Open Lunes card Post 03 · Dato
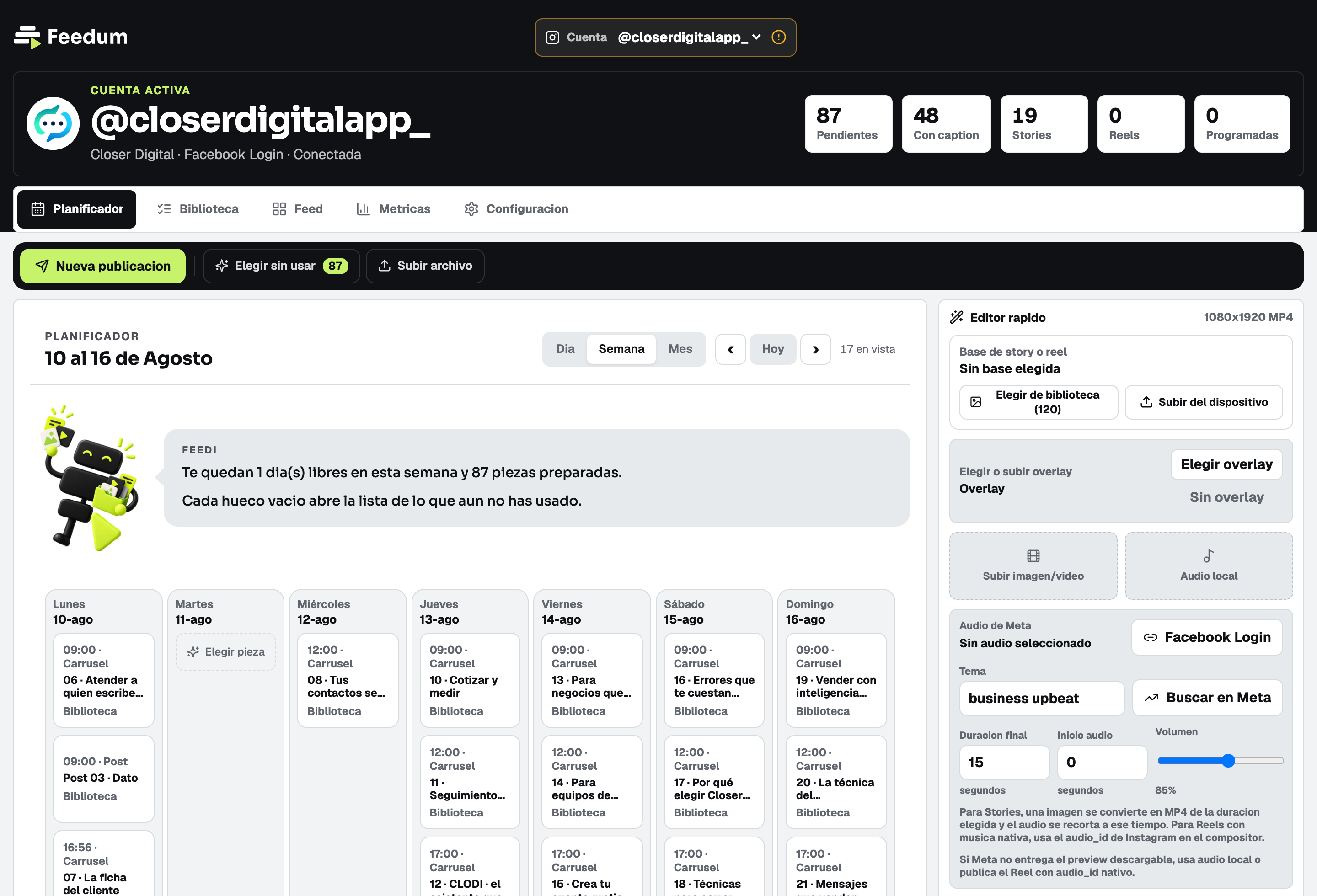Screen dimensions: 1317x896 pos(104,779)
